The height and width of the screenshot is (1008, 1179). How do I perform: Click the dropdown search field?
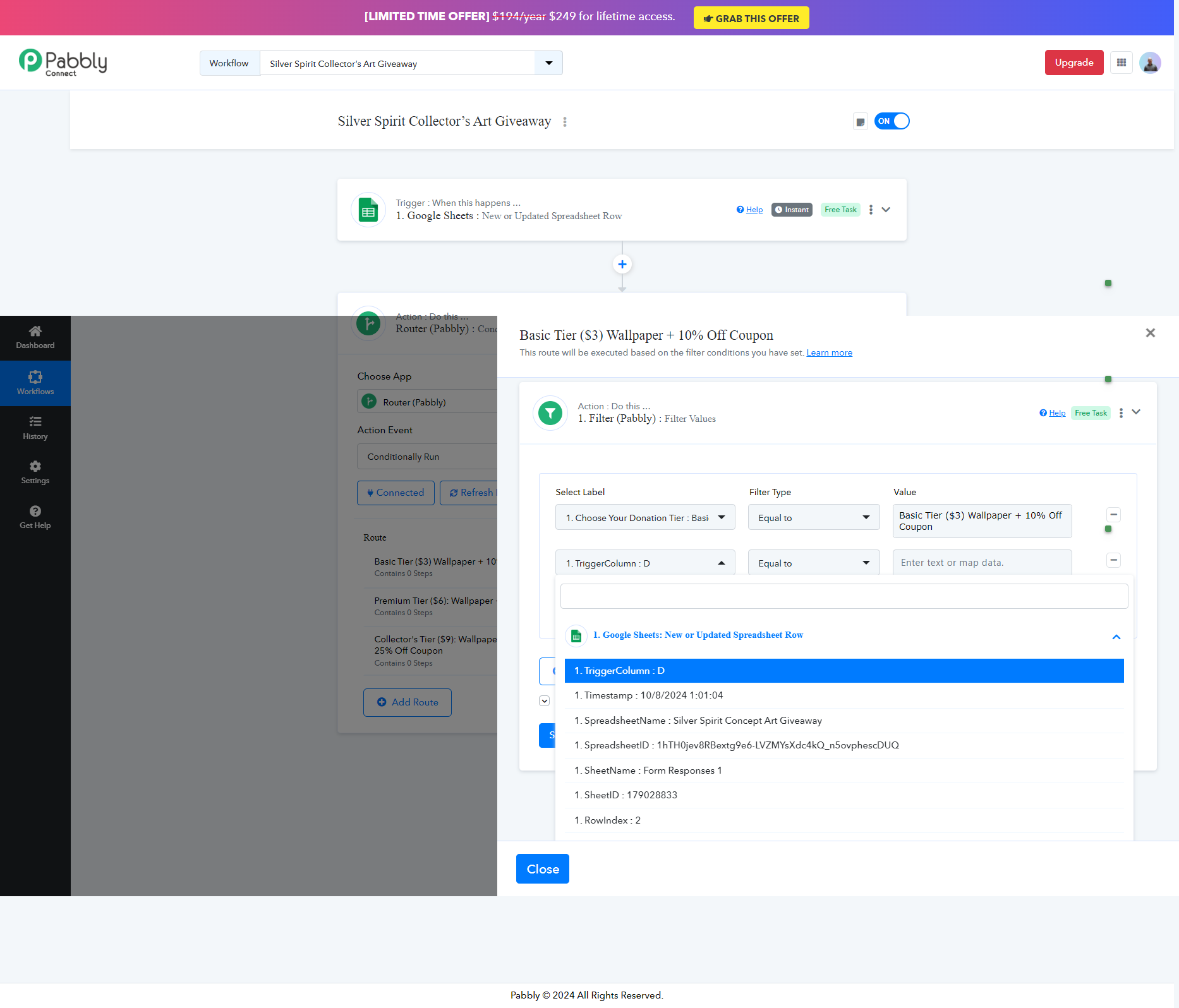pyautogui.click(x=844, y=596)
